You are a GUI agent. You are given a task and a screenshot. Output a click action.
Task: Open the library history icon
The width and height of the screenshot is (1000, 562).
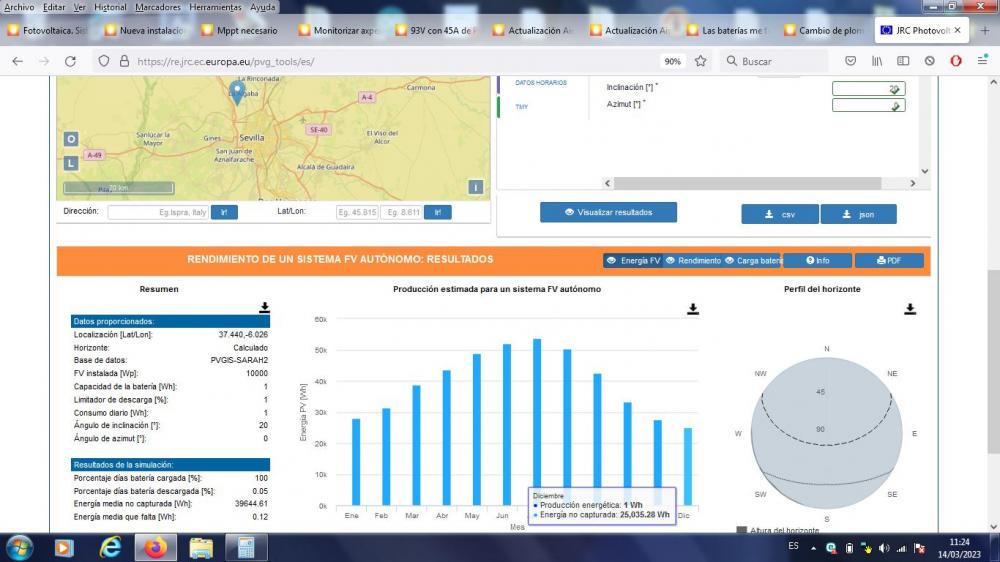click(877, 61)
